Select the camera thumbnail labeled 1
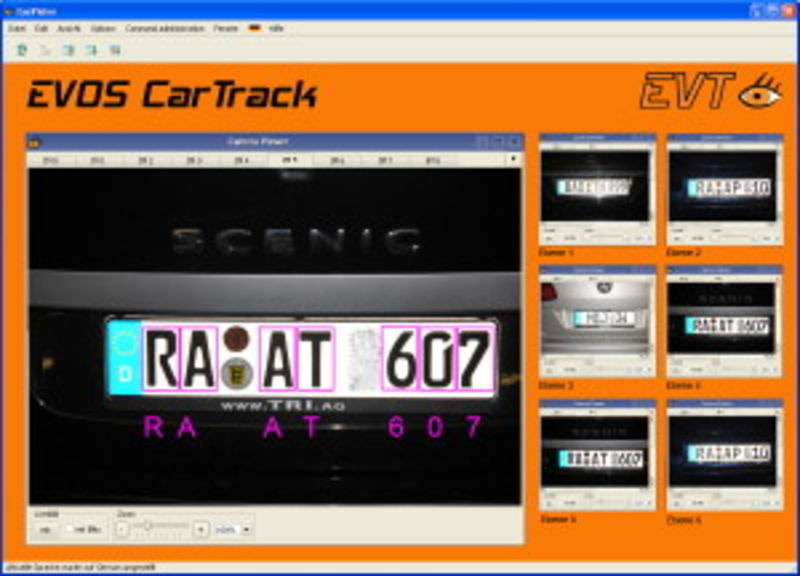The height and width of the screenshot is (576, 800). click(597, 190)
